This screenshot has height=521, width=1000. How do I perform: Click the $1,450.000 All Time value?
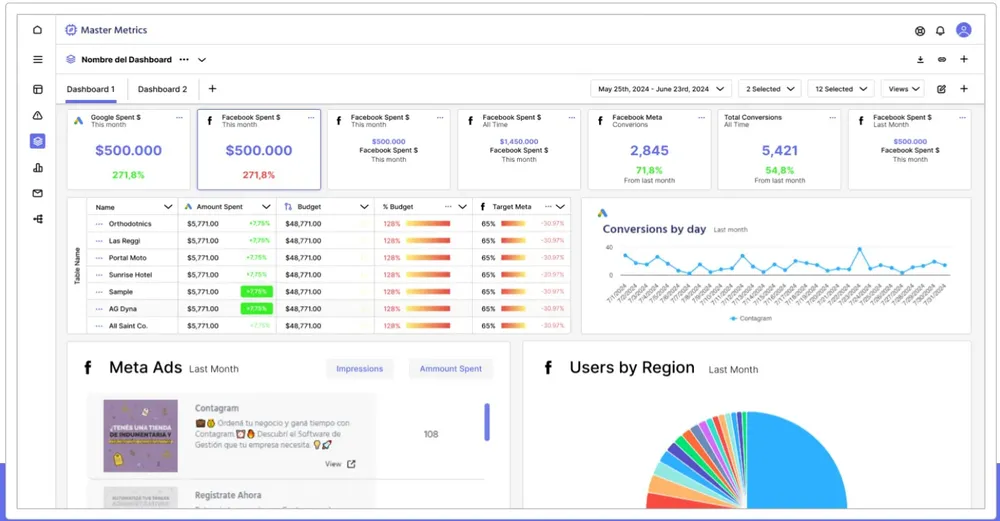click(x=518, y=142)
